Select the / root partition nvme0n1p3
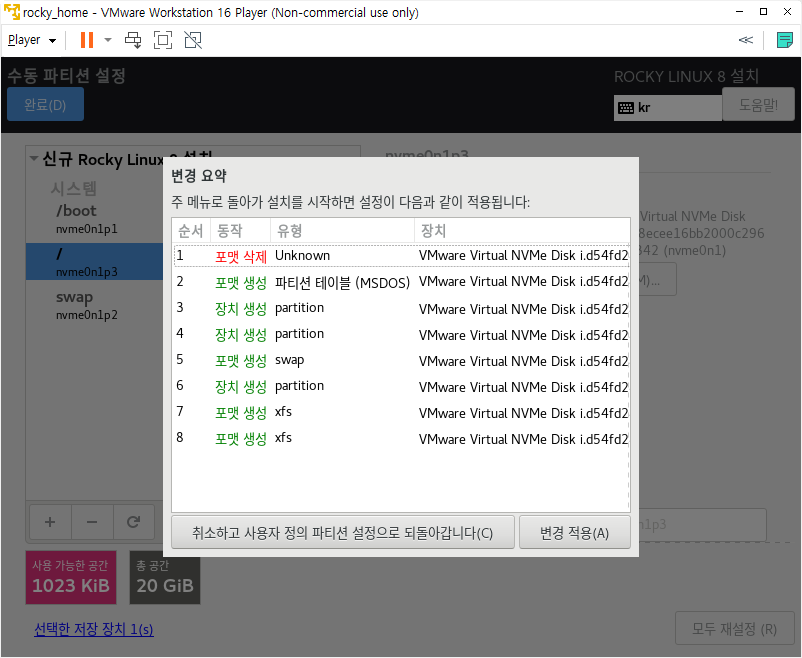 [x=95, y=261]
